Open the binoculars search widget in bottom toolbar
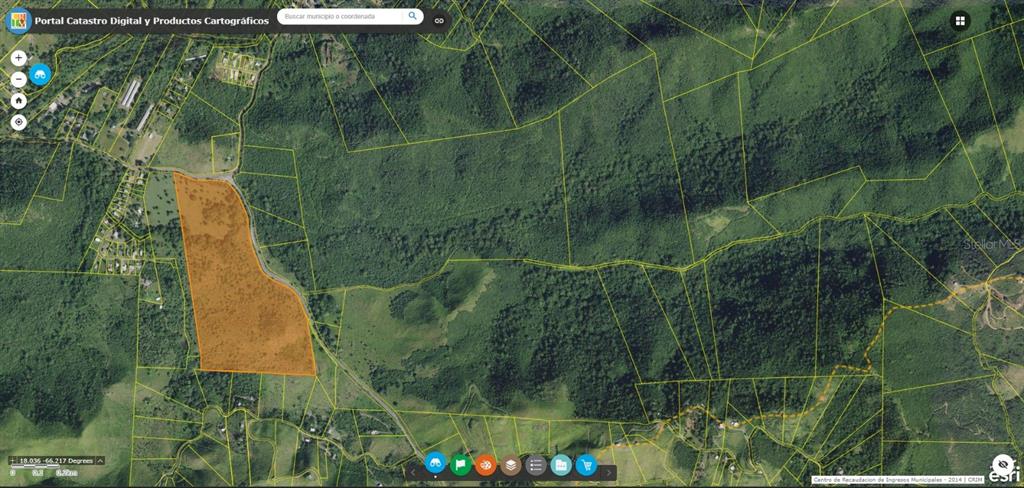Image resolution: width=1024 pixels, height=488 pixels. point(435,464)
